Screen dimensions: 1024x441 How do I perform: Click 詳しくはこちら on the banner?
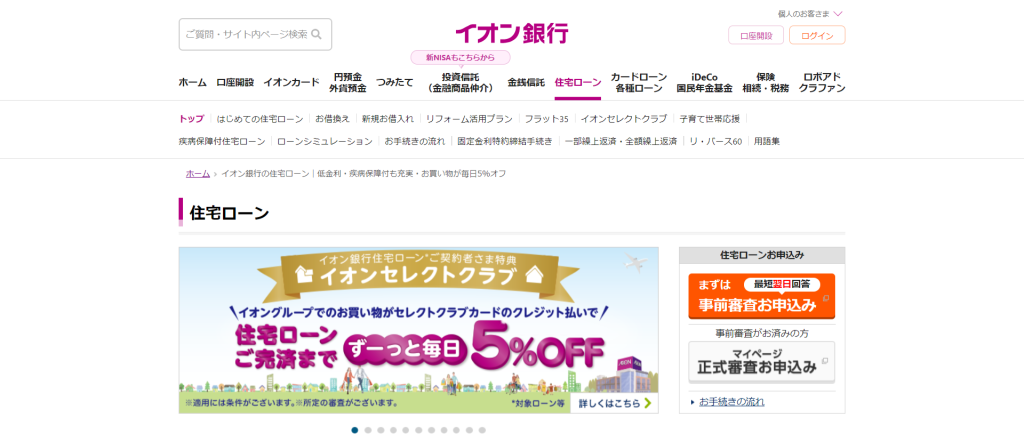615,403
